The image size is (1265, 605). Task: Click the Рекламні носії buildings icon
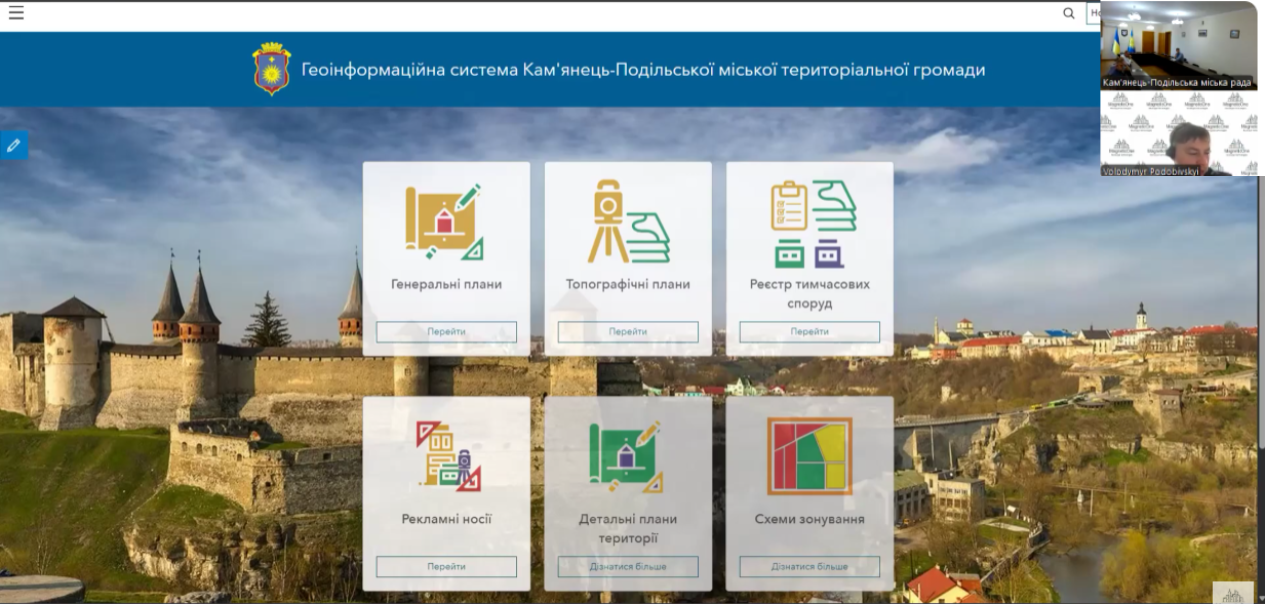tap(446, 456)
